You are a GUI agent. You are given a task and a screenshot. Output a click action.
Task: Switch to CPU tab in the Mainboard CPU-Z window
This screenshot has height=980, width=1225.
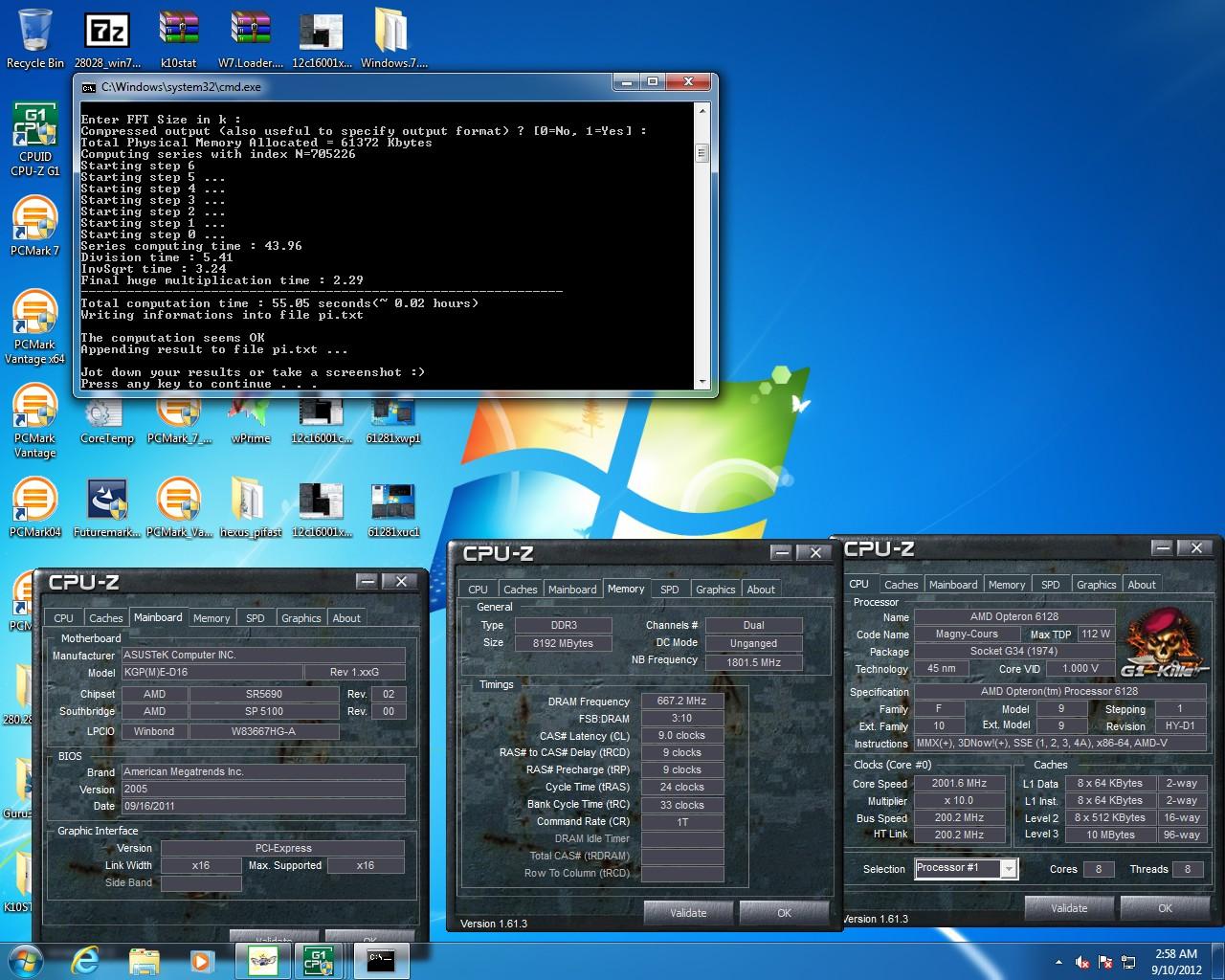click(x=64, y=618)
